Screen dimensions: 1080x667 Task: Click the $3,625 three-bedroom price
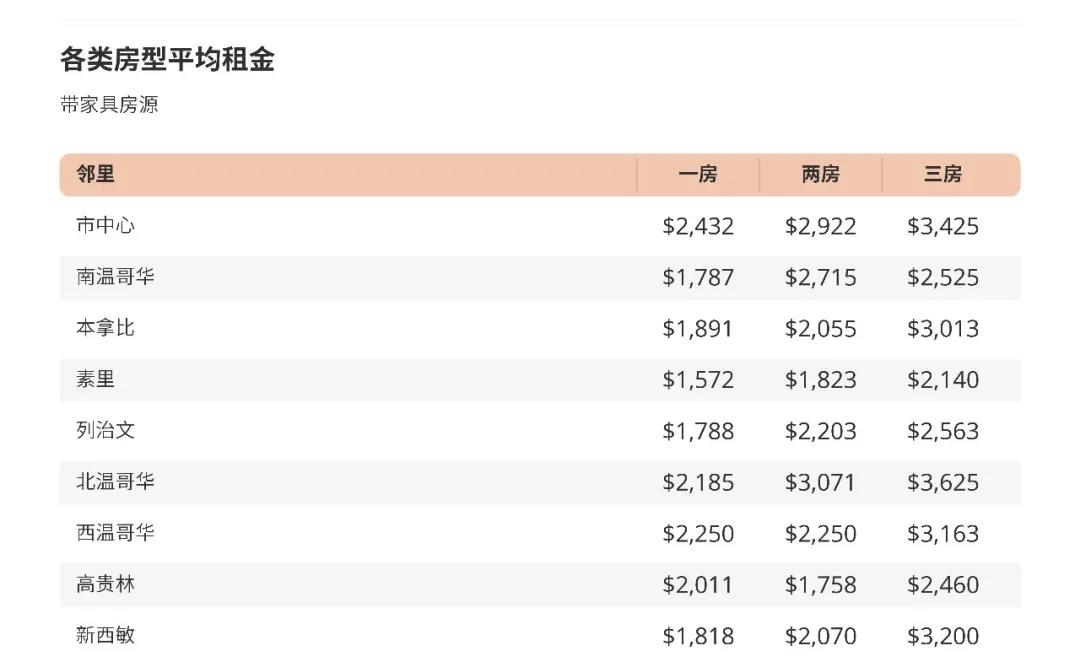pos(943,482)
